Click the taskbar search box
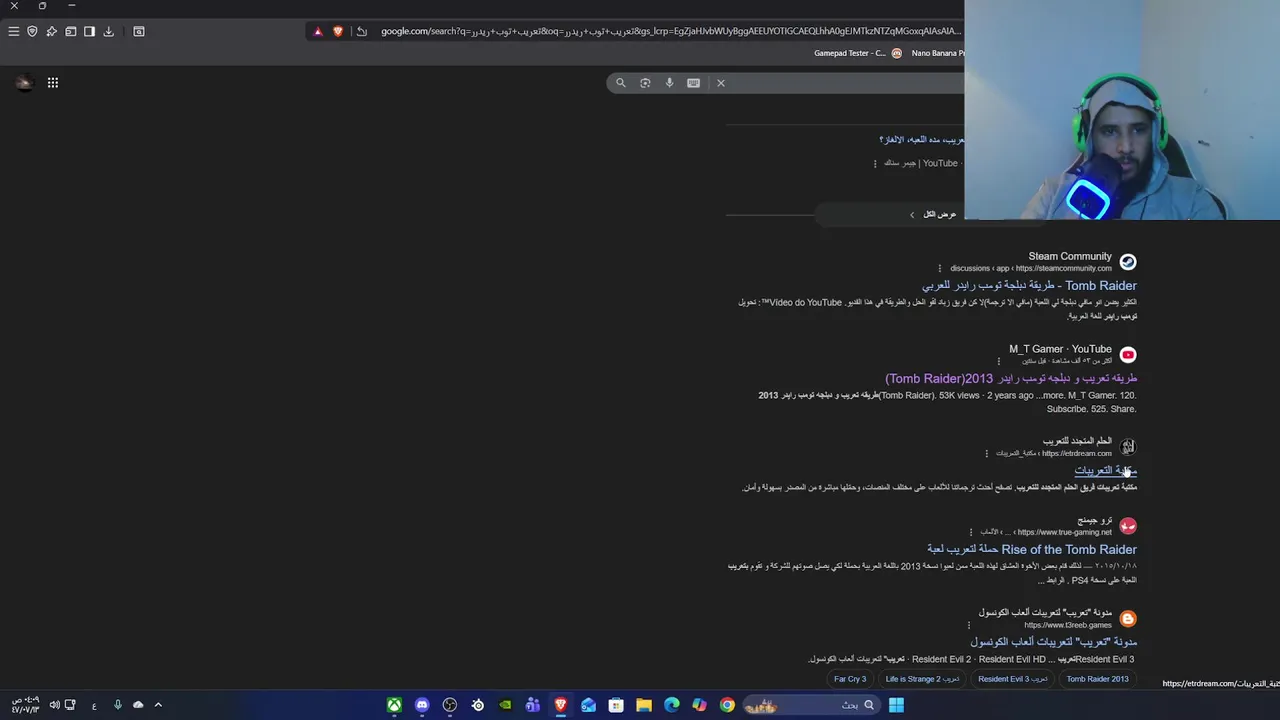 tap(811, 705)
